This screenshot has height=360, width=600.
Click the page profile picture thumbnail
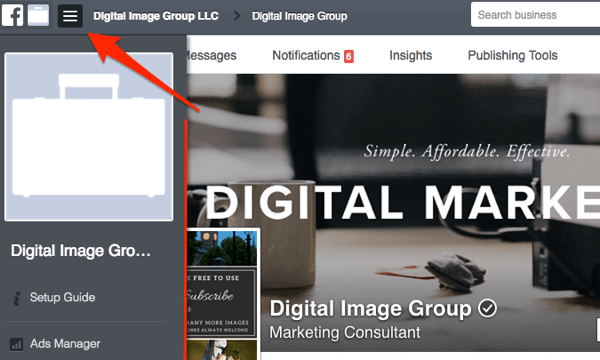222,294
